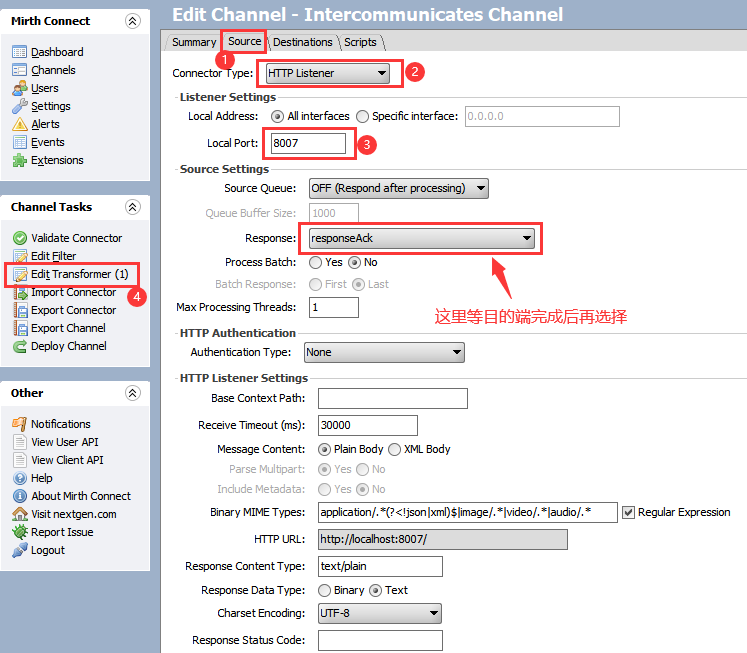
Task: Click the Edit Transformer (1) link
Action: point(80,274)
